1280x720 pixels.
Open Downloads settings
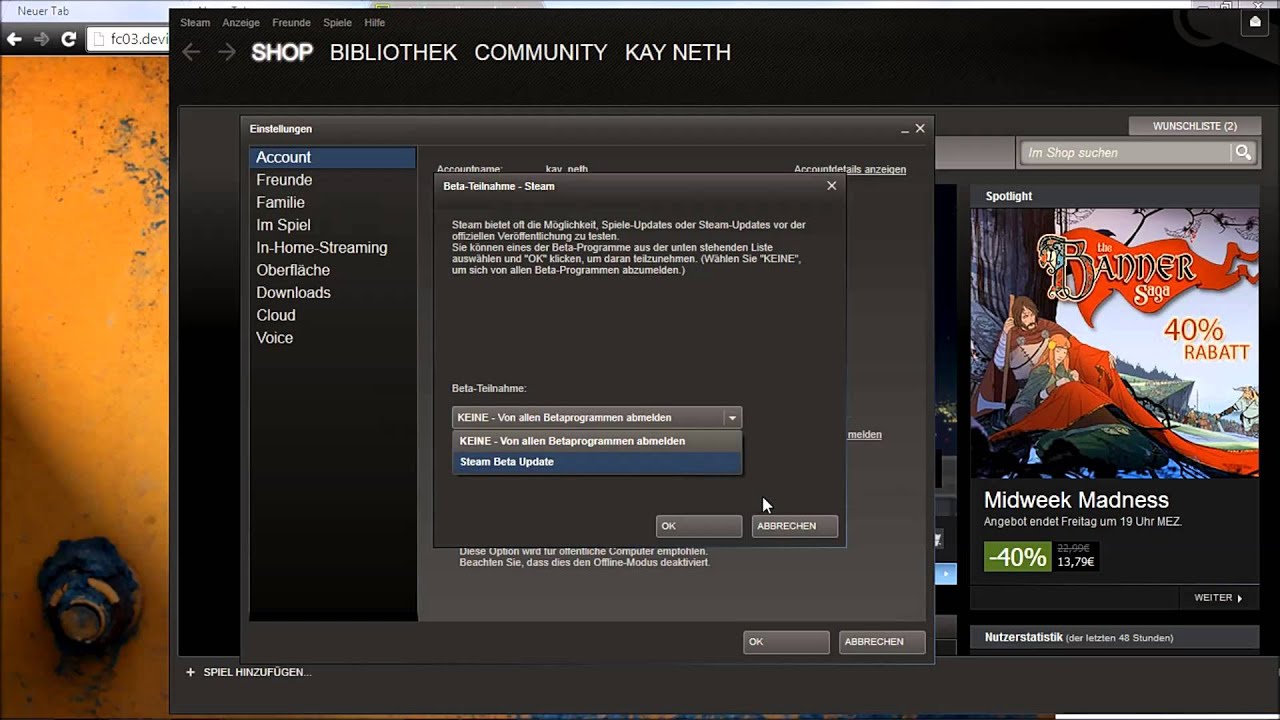pos(332,292)
